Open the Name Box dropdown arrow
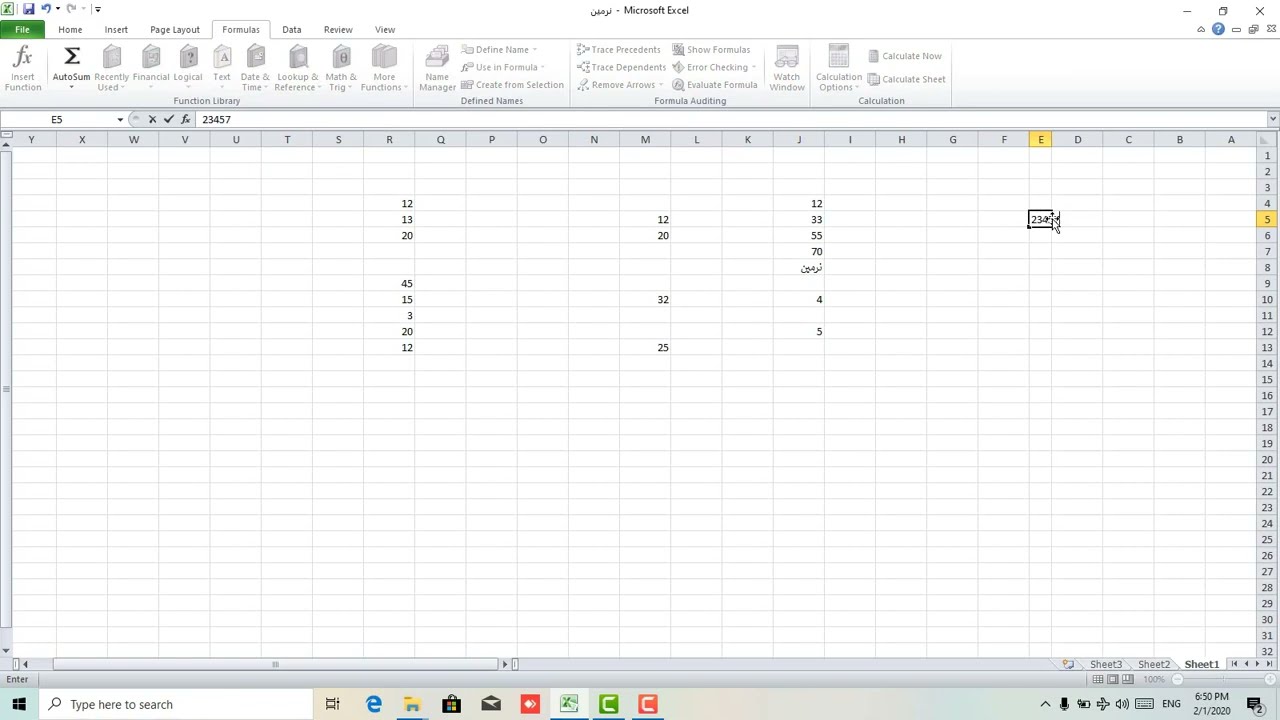The image size is (1280, 720). pyautogui.click(x=120, y=119)
